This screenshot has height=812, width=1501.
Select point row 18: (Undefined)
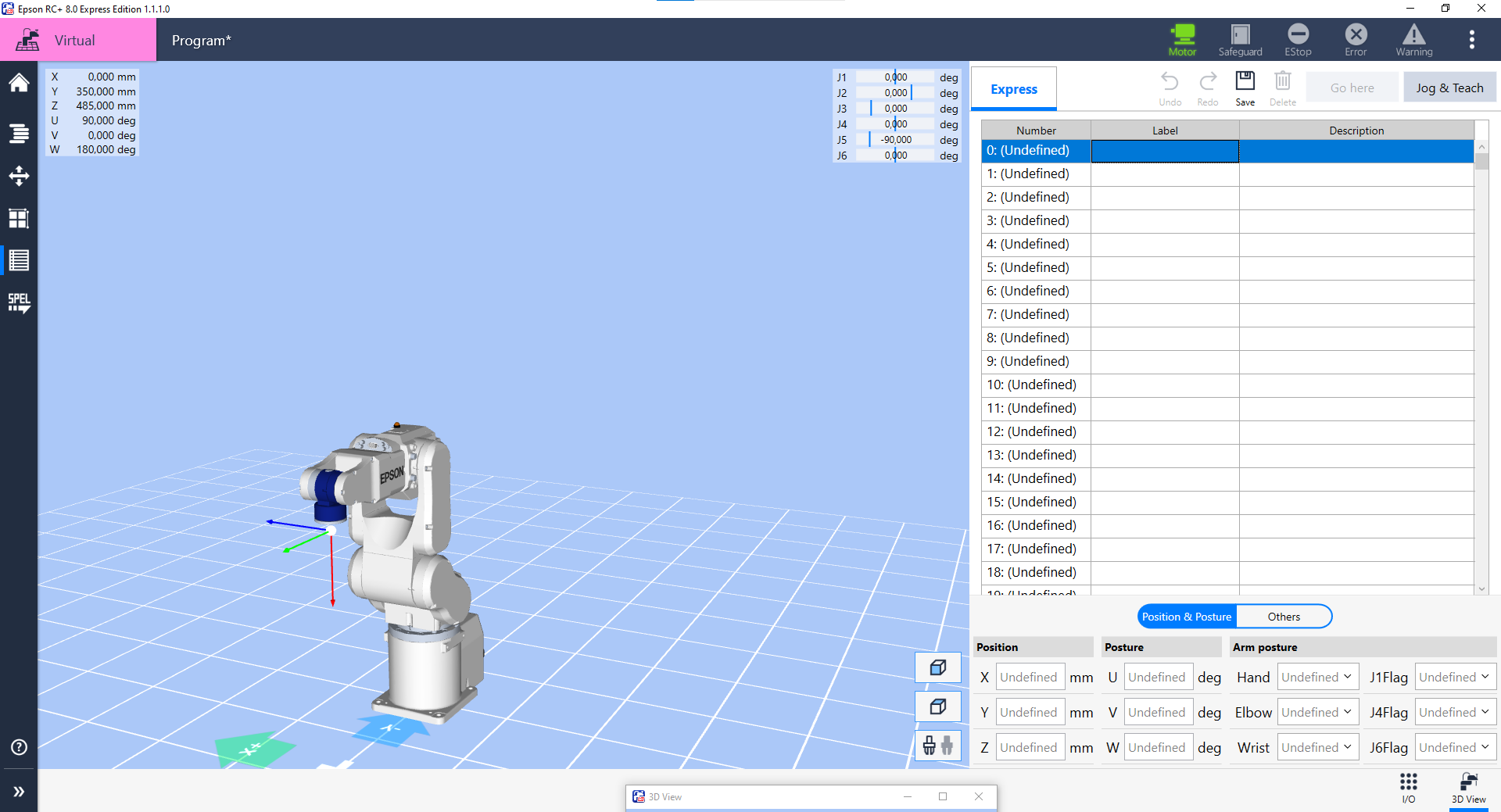point(1227,573)
